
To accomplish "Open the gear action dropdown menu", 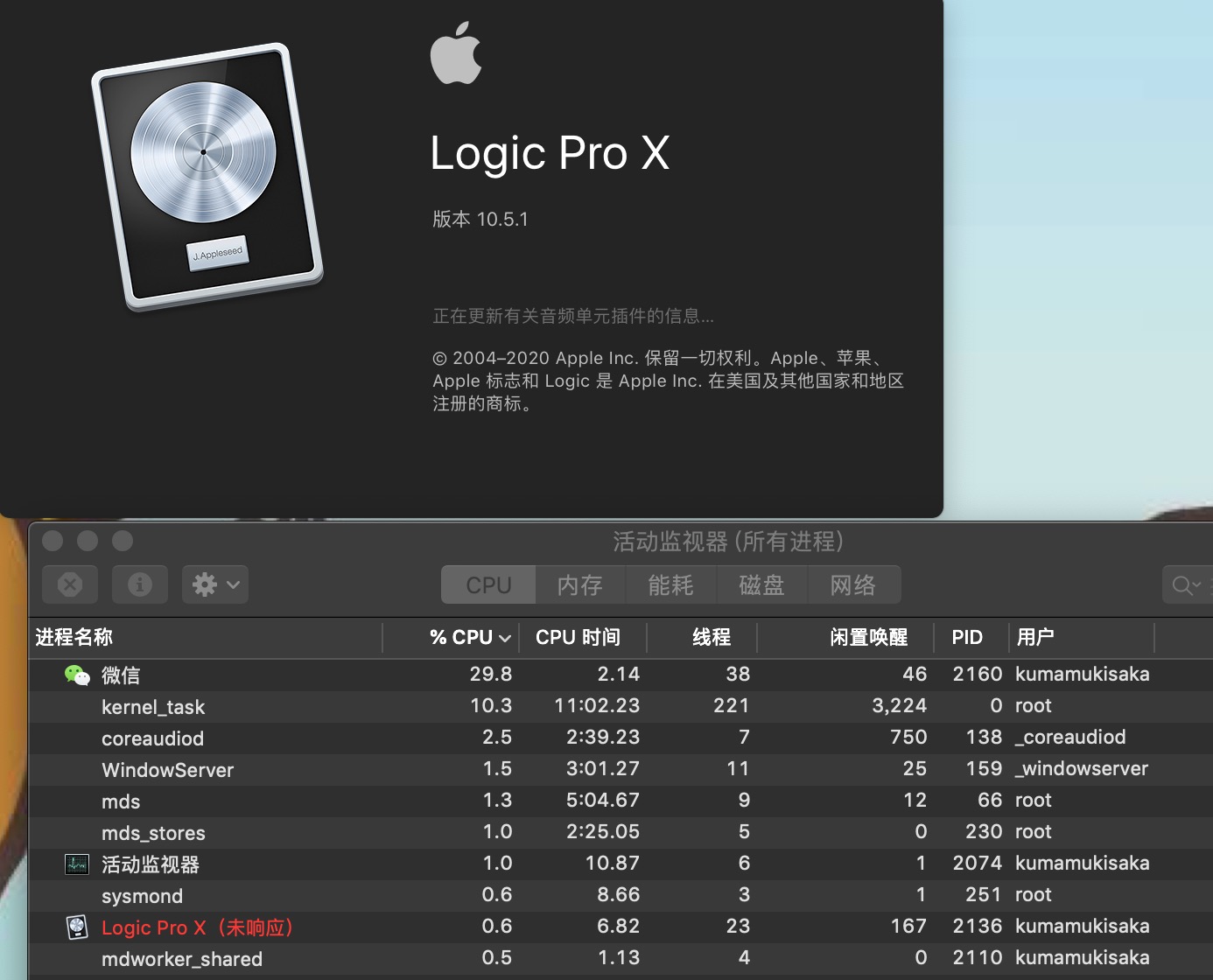I will point(215,584).
